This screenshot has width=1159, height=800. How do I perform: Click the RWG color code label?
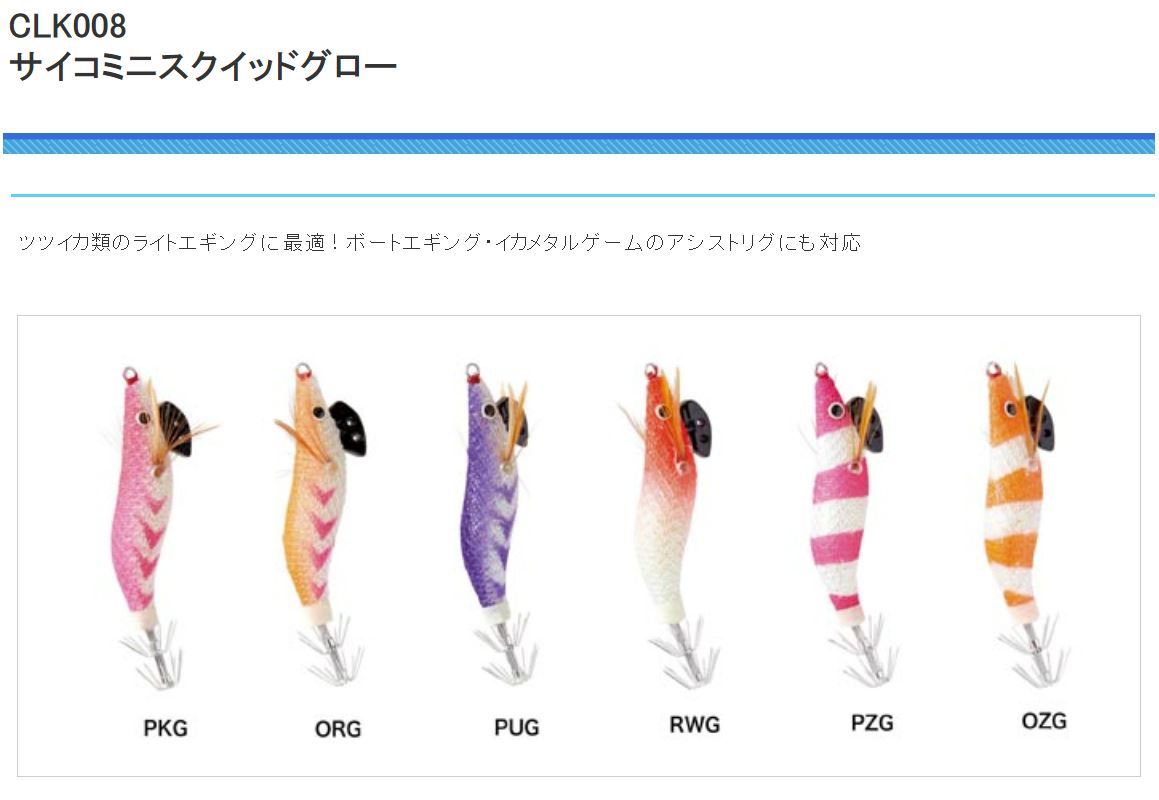tap(695, 725)
